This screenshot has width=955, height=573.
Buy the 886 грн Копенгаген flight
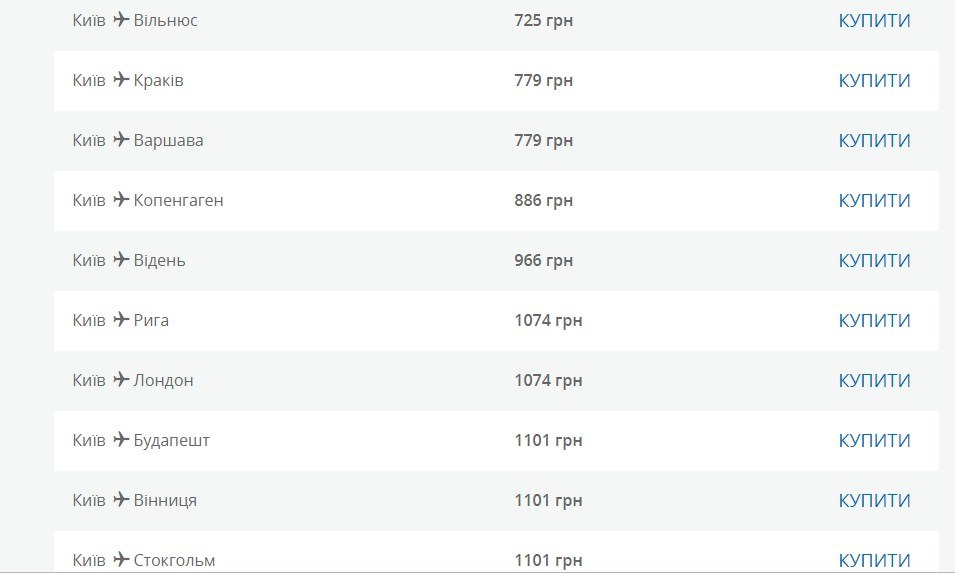874,200
